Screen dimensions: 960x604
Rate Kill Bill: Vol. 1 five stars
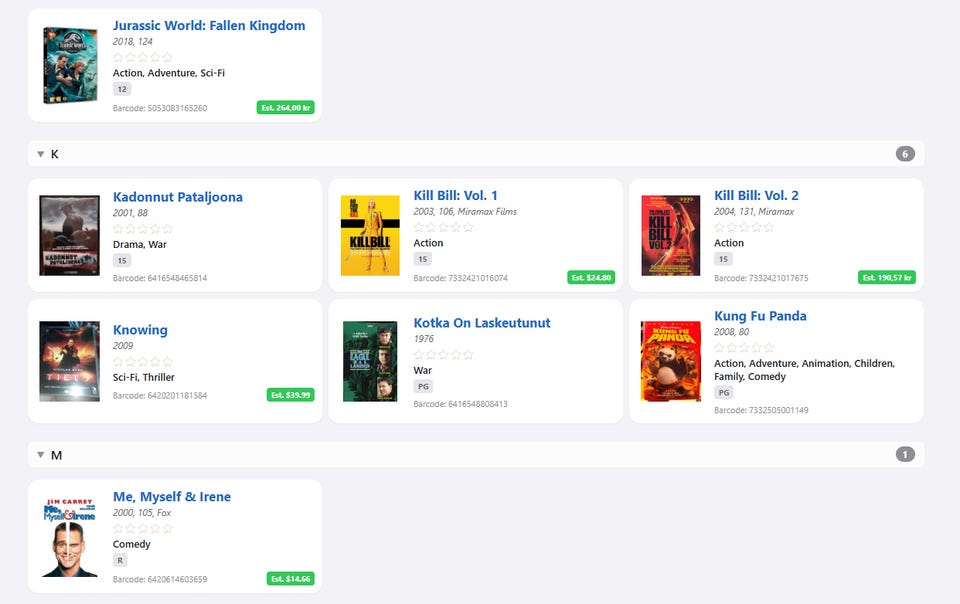[468, 228]
